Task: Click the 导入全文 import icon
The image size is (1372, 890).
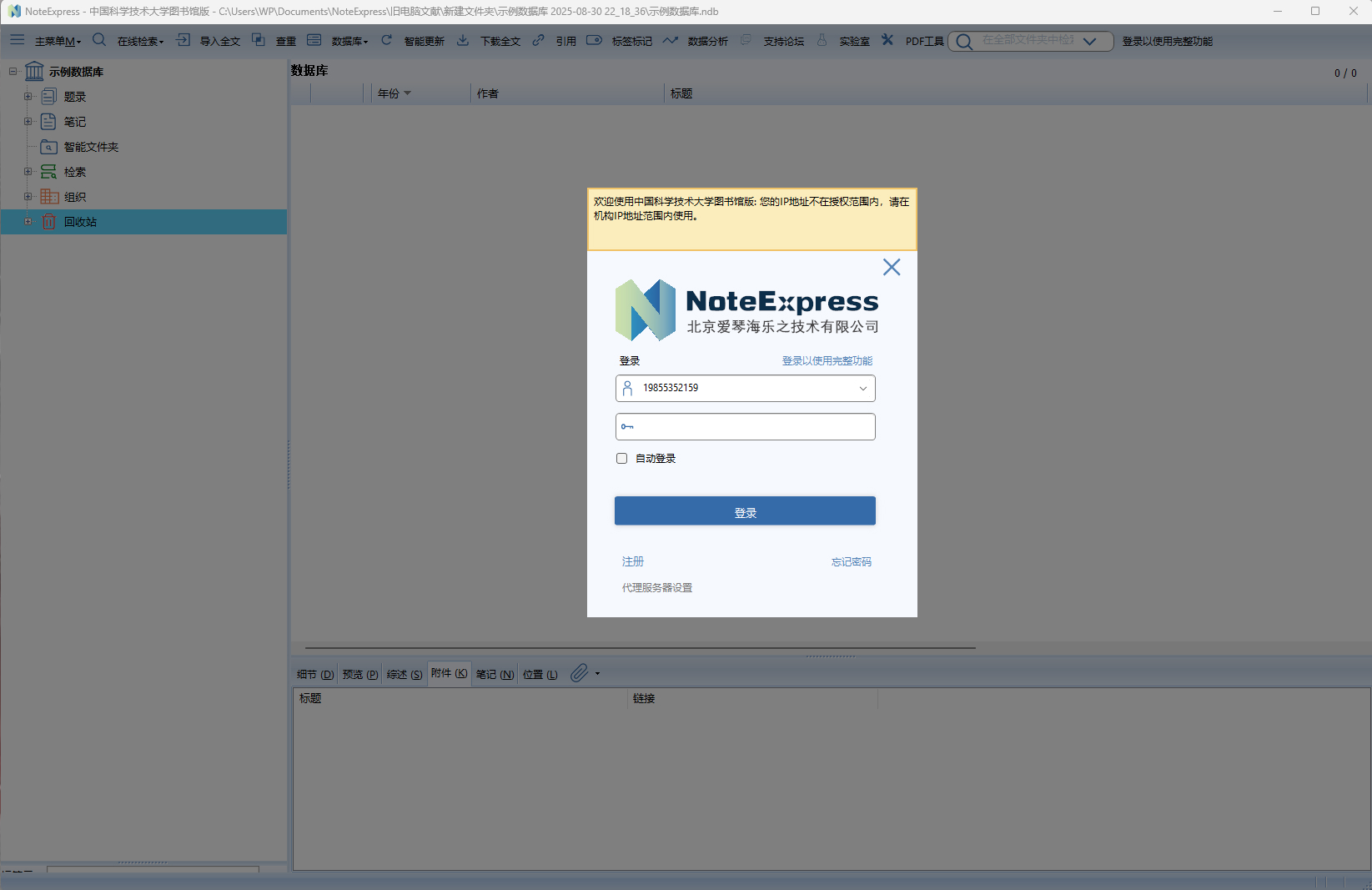Action: [183, 40]
